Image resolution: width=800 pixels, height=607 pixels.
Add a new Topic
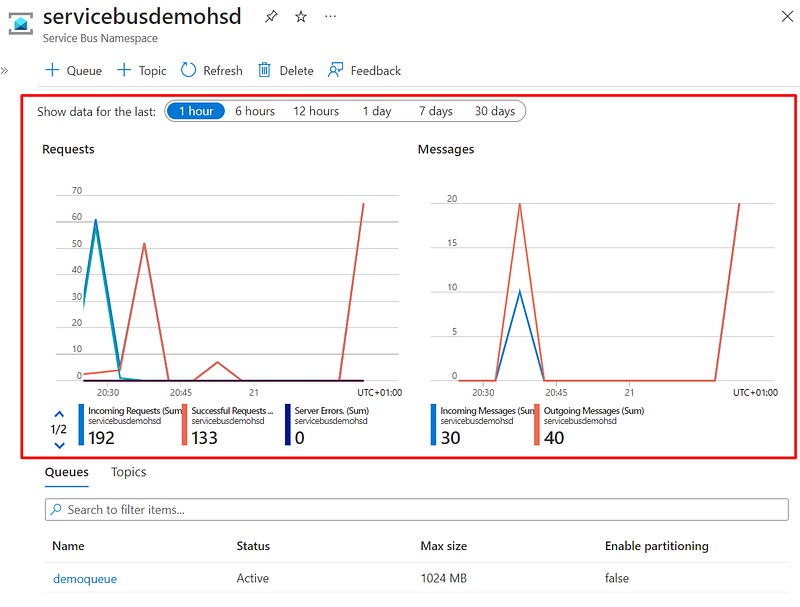(x=142, y=70)
